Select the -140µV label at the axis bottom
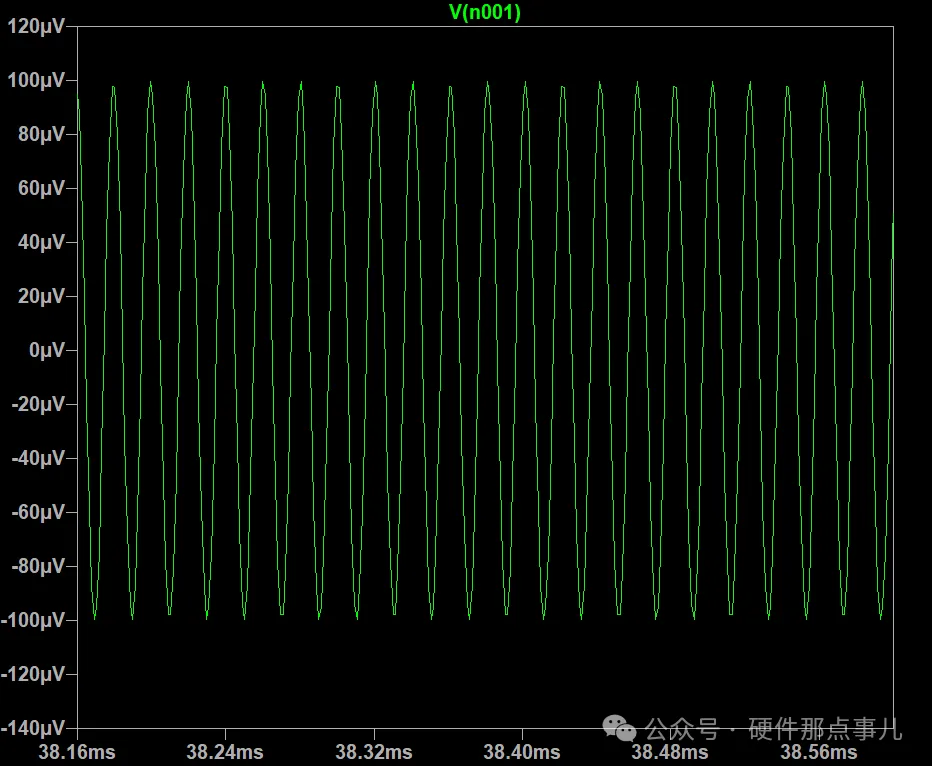The height and width of the screenshot is (766, 932). [34, 728]
